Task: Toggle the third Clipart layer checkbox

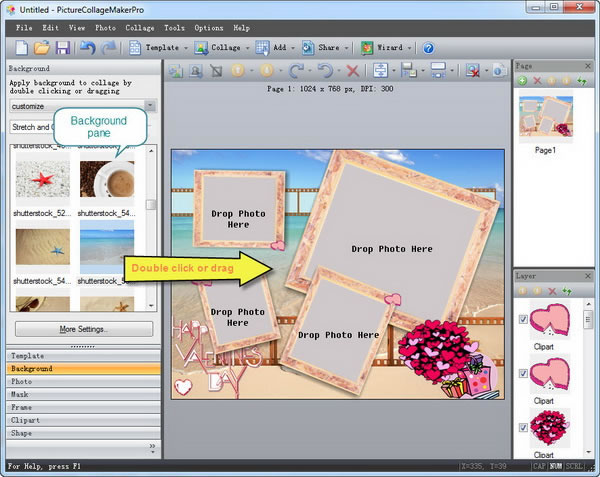Action: 524,428
